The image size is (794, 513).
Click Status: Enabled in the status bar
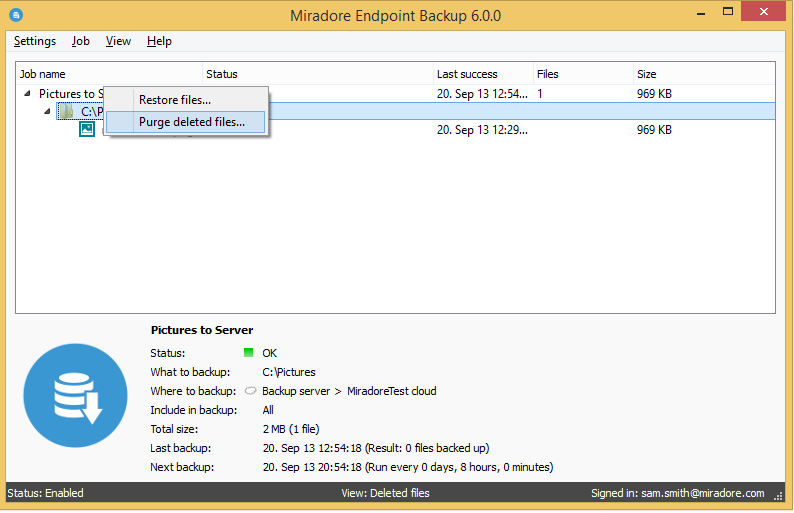(45, 493)
